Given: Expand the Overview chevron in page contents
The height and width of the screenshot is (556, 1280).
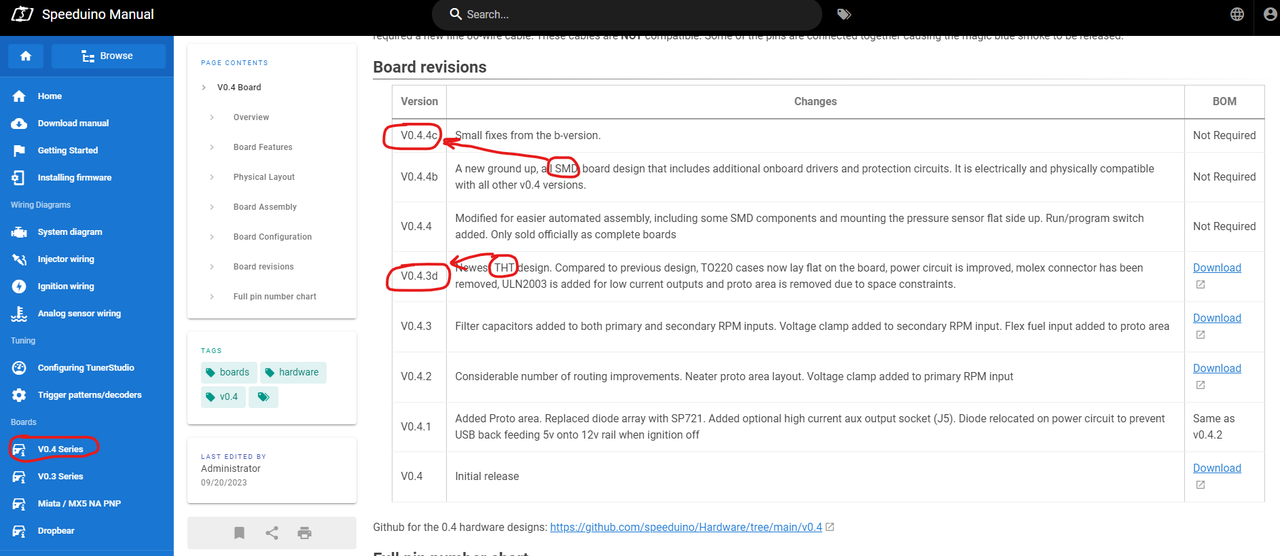Looking at the screenshot, I should 212,117.
